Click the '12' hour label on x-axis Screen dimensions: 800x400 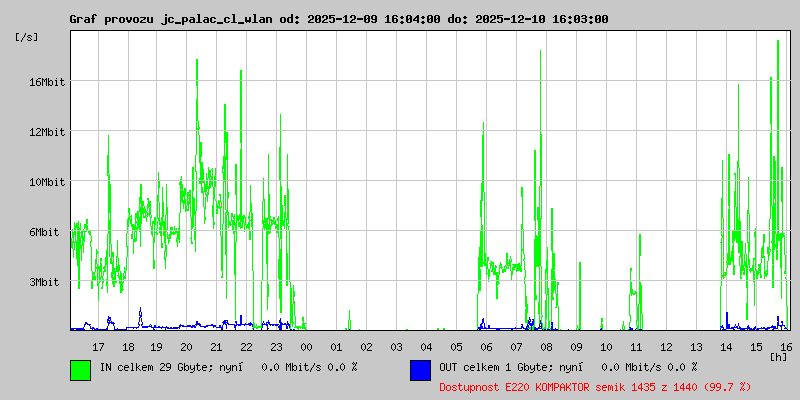click(x=666, y=347)
